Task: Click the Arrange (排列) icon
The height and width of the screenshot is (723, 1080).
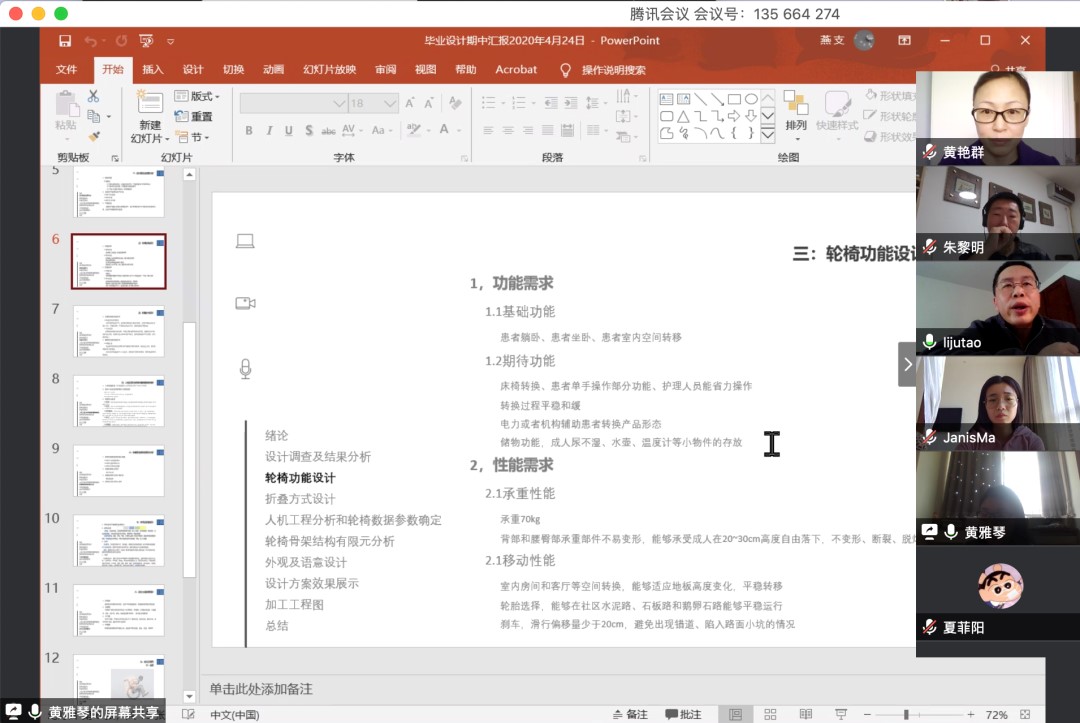Action: pos(796,109)
